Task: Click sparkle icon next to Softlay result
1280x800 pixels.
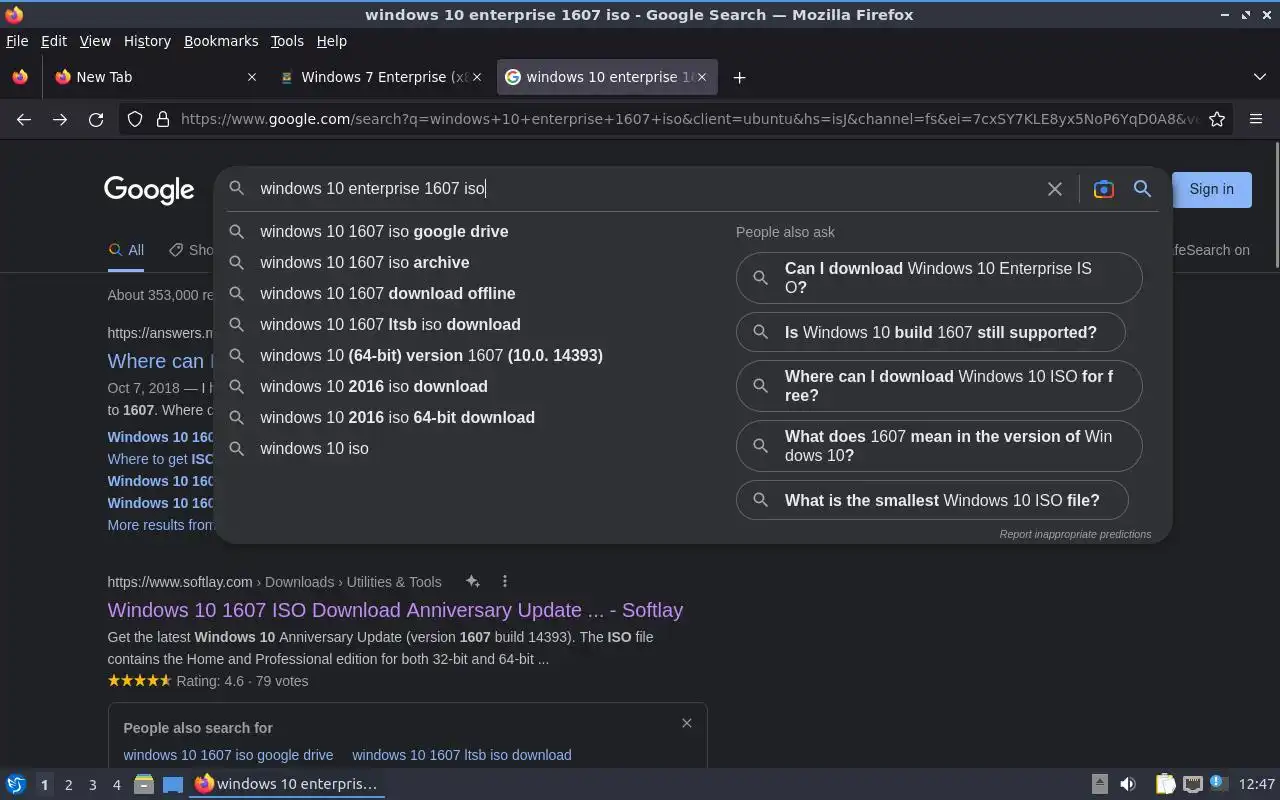Action: tap(473, 581)
